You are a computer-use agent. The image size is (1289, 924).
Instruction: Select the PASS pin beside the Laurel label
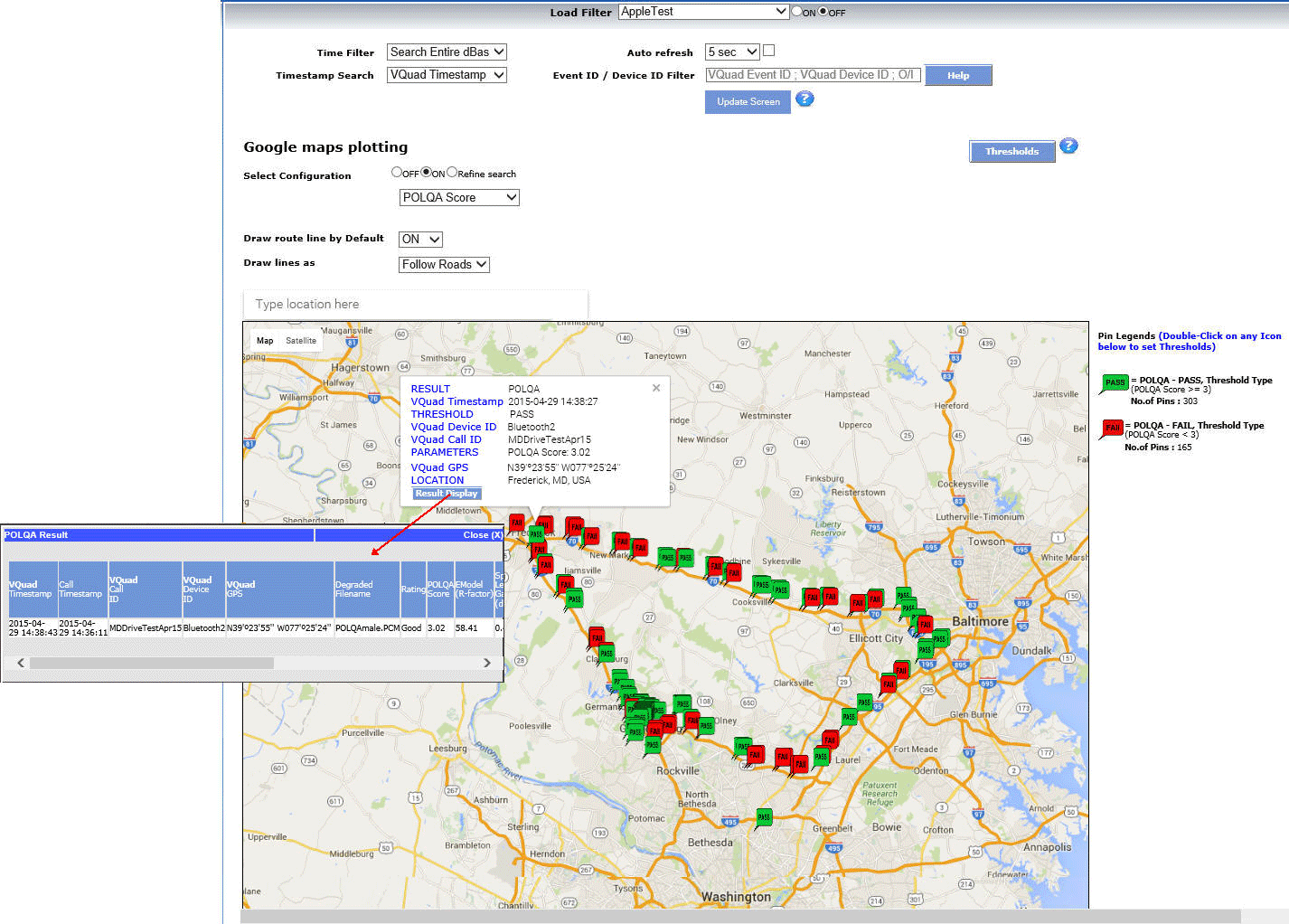pos(821,756)
